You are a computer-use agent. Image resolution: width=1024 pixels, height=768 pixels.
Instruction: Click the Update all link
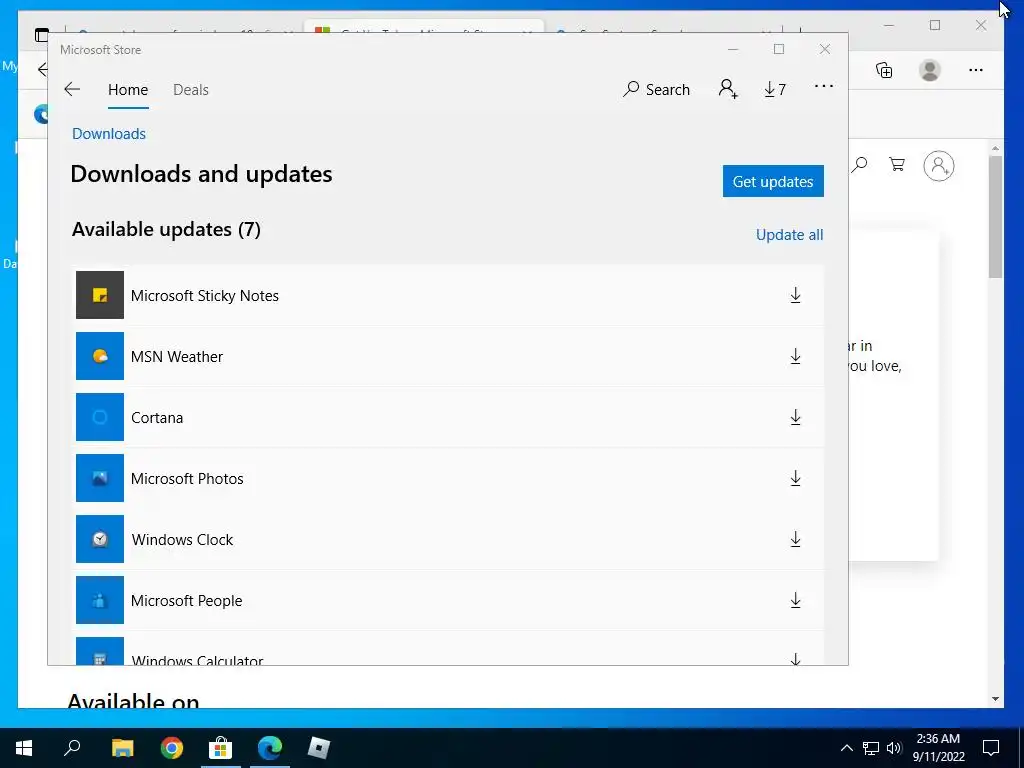pyautogui.click(x=790, y=235)
